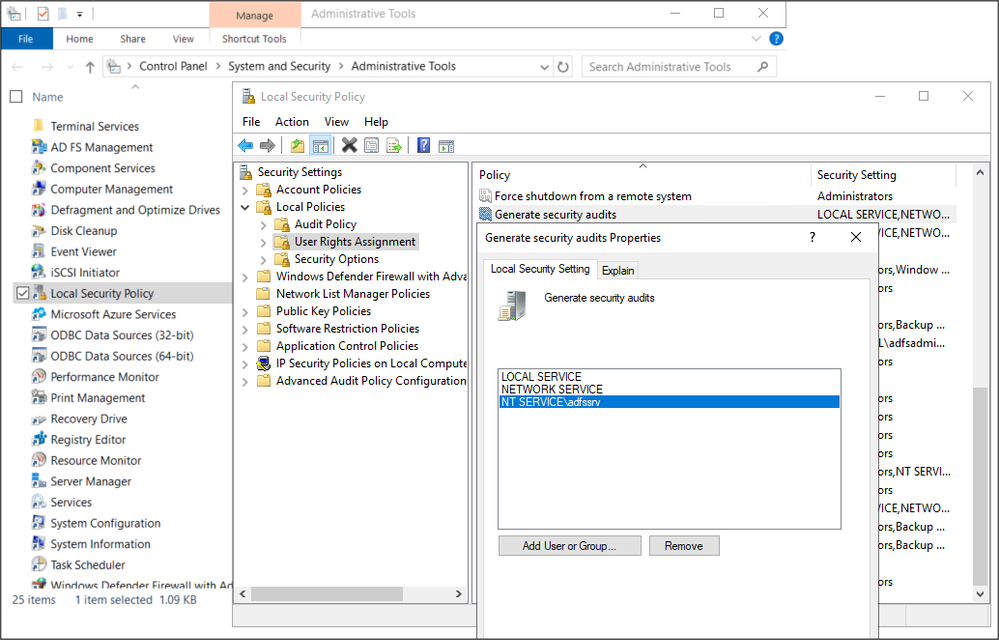Click the Forward arrow in Local Security Policy toolbar
Image resolution: width=999 pixels, height=640 pixels.
(x=268, y=146)
